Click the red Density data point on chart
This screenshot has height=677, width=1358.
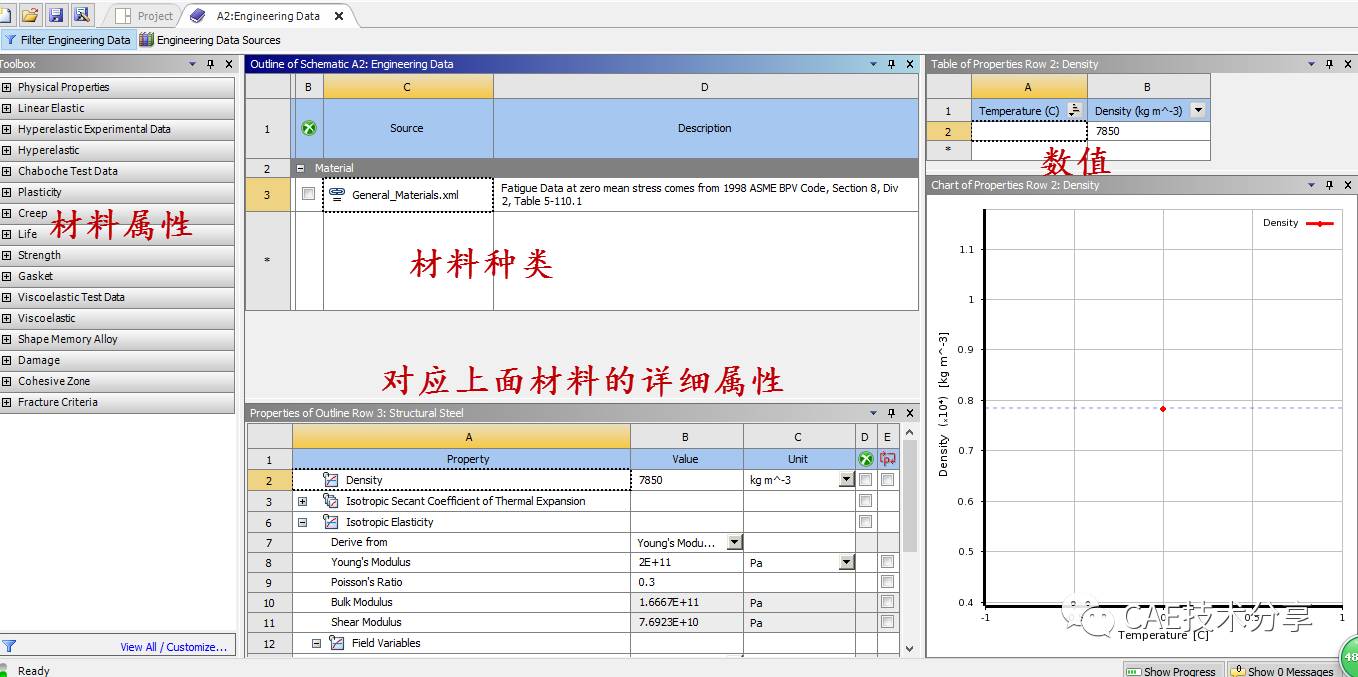point(1163,408)
